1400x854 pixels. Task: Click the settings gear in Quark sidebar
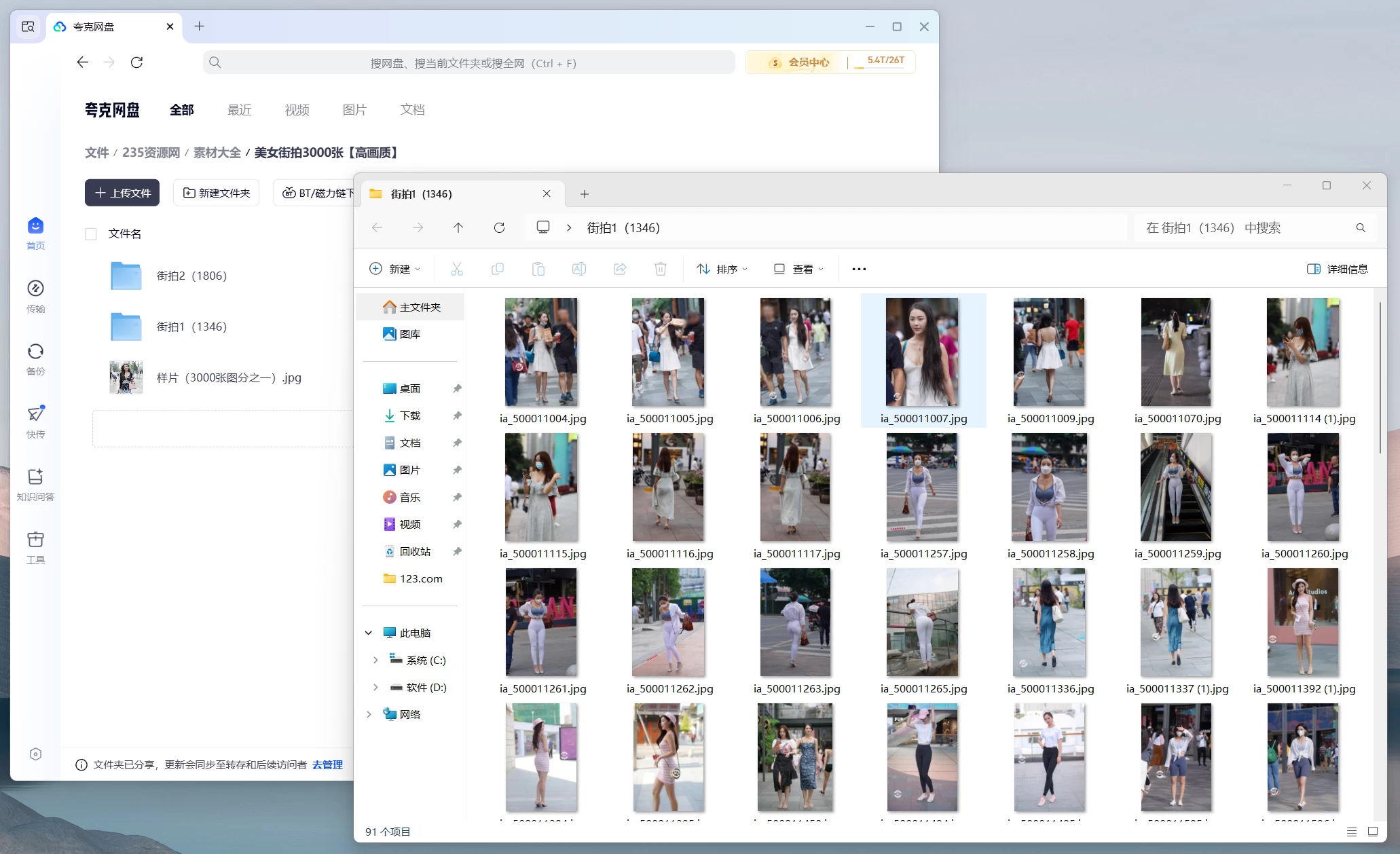[x=35, y=754]
